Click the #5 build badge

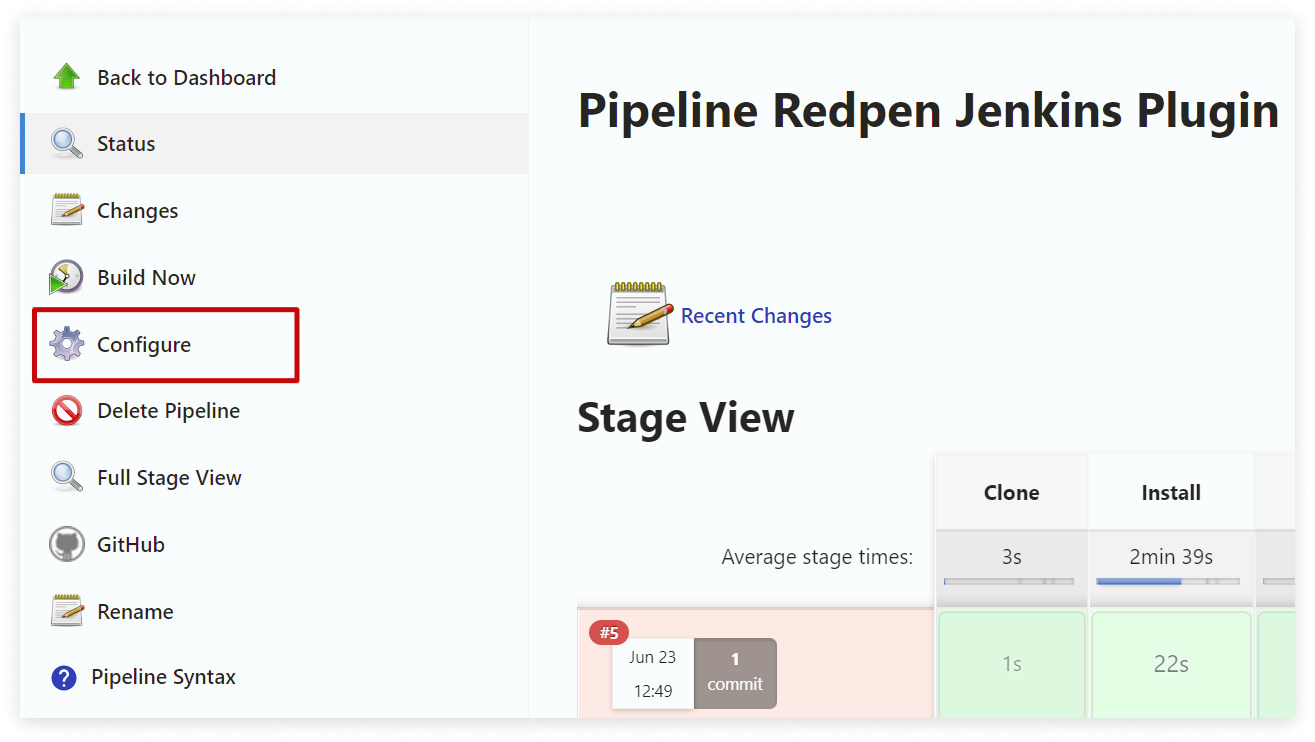[609, 633]
